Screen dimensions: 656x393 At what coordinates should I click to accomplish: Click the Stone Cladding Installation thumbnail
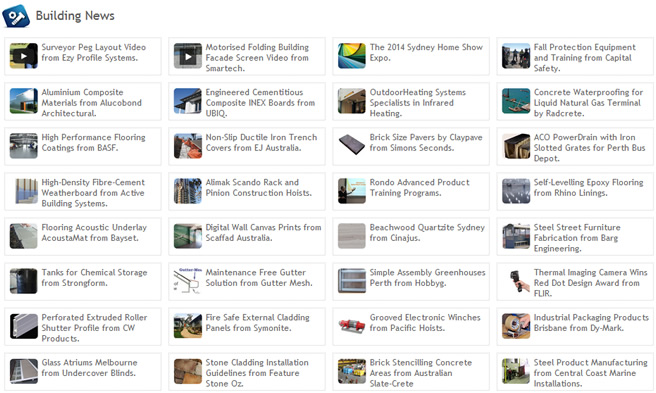point(188,371)
